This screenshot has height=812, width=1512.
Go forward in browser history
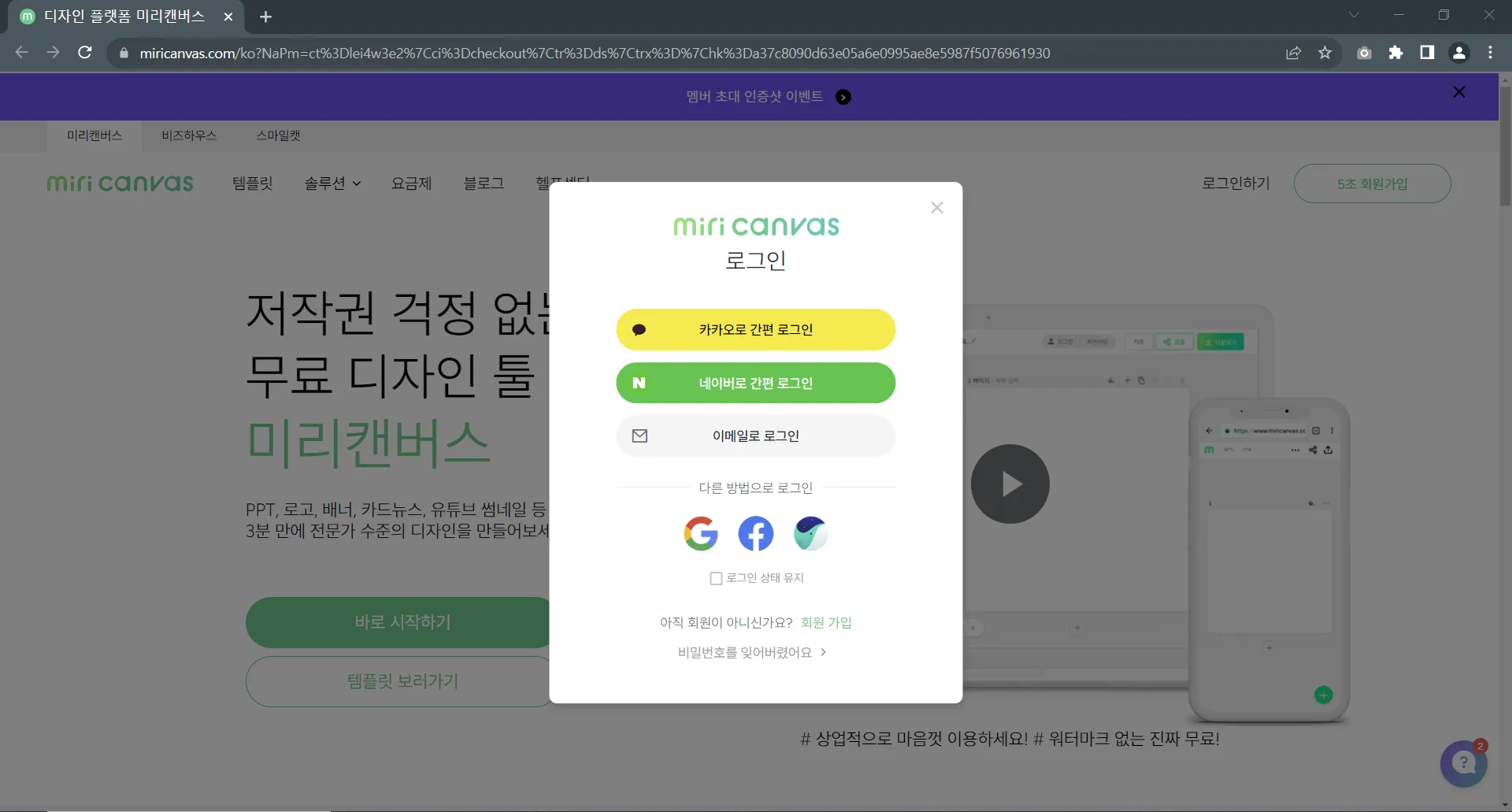point(53,53)
